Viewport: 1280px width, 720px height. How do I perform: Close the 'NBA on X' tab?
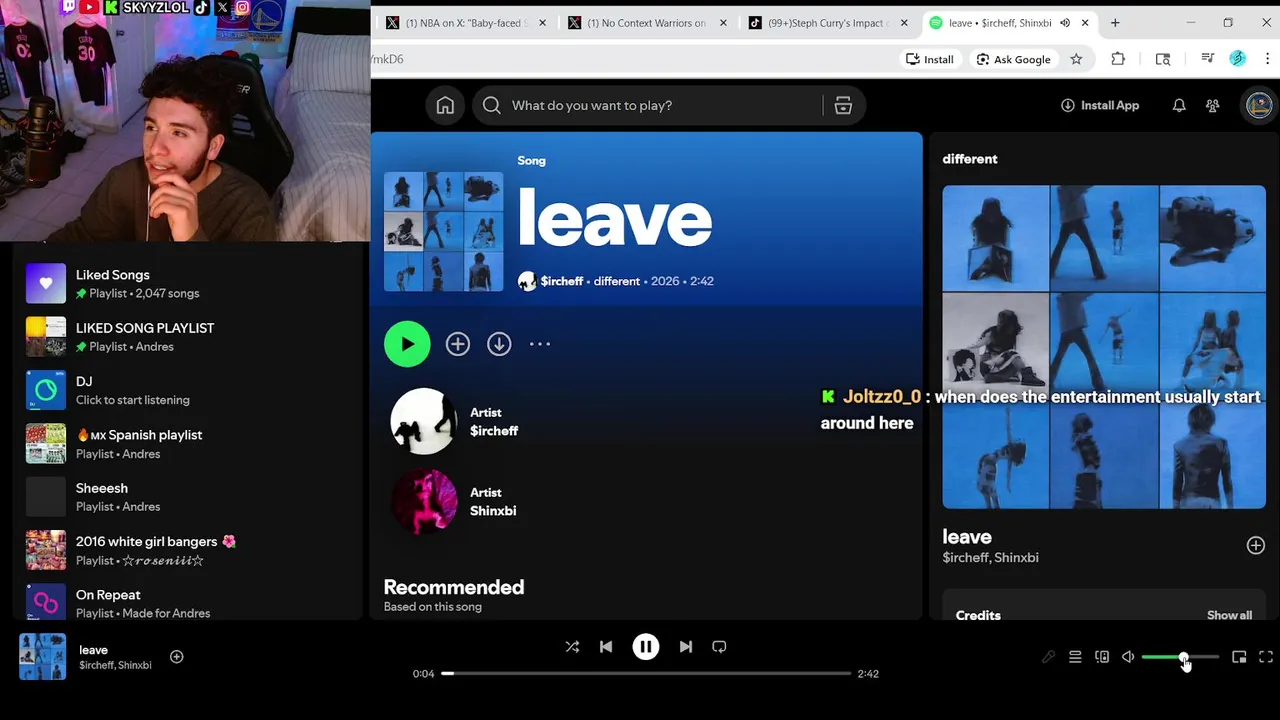543,23
